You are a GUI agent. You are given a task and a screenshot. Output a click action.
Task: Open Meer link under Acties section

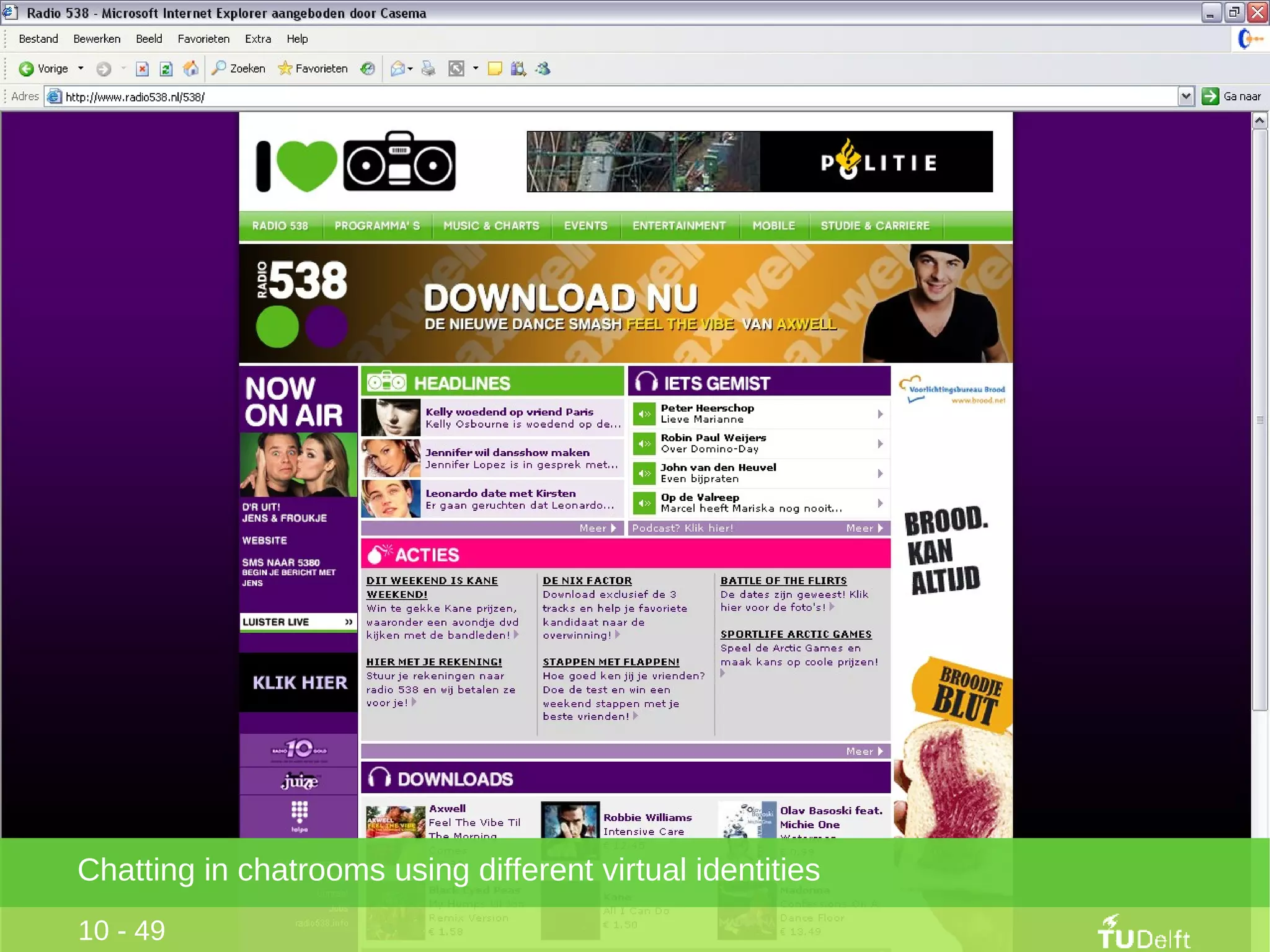click(x=864, y=751)
